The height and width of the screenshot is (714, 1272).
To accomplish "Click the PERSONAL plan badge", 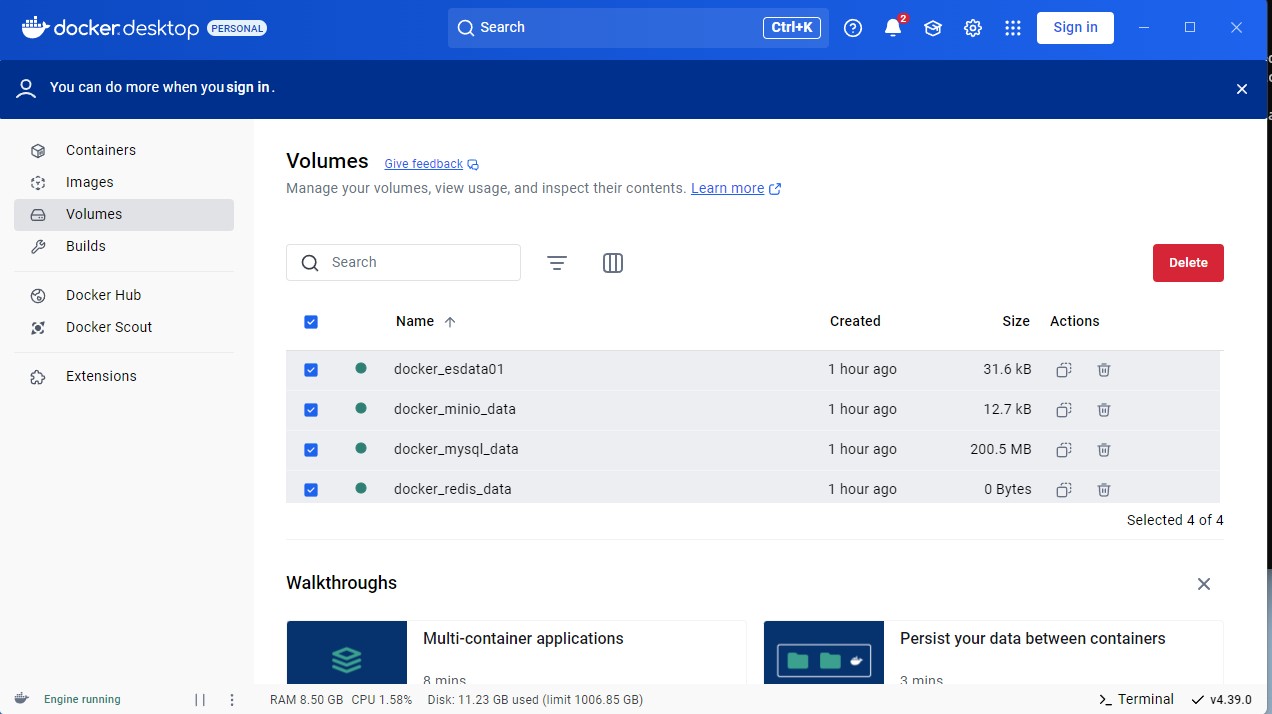I will [237, 28].
